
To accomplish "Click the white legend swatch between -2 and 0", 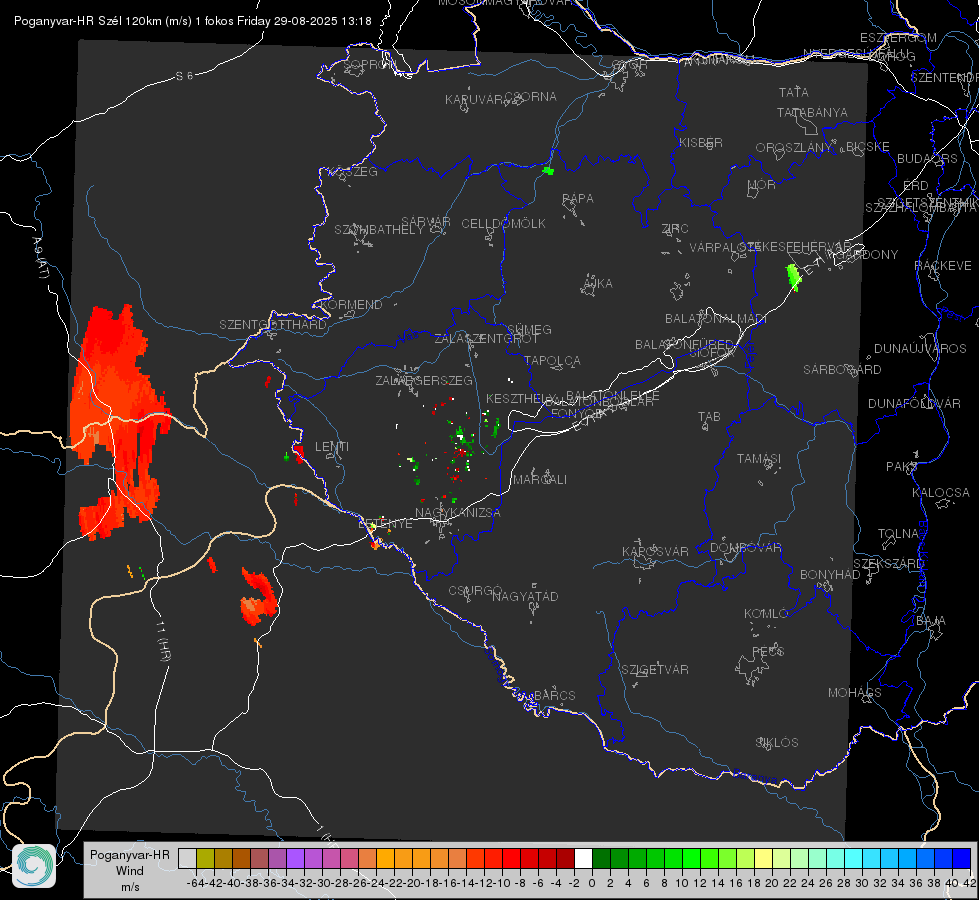I will click(583, 859).
